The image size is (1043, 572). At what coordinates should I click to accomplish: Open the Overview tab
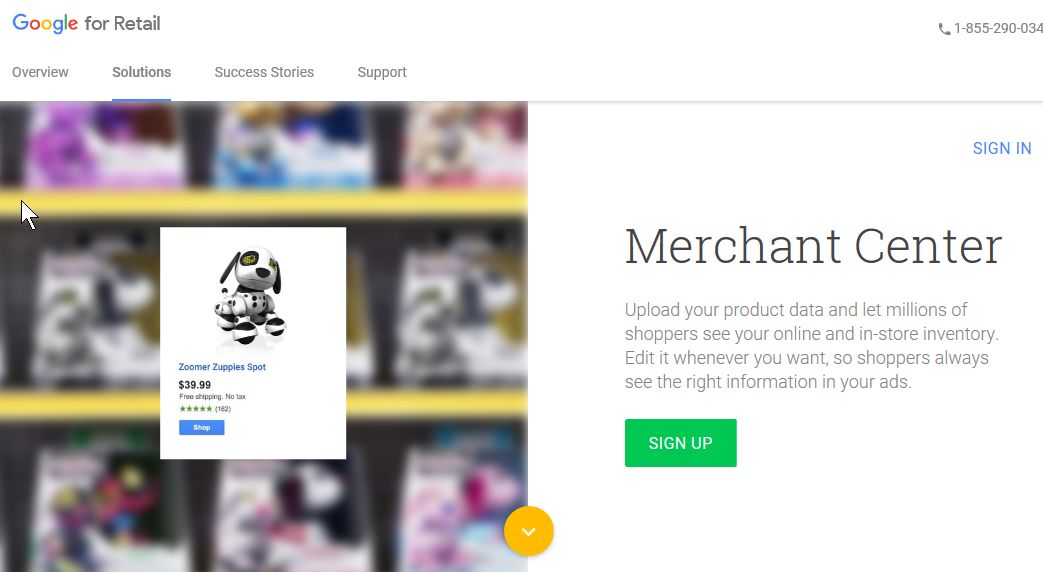(40, 72)
